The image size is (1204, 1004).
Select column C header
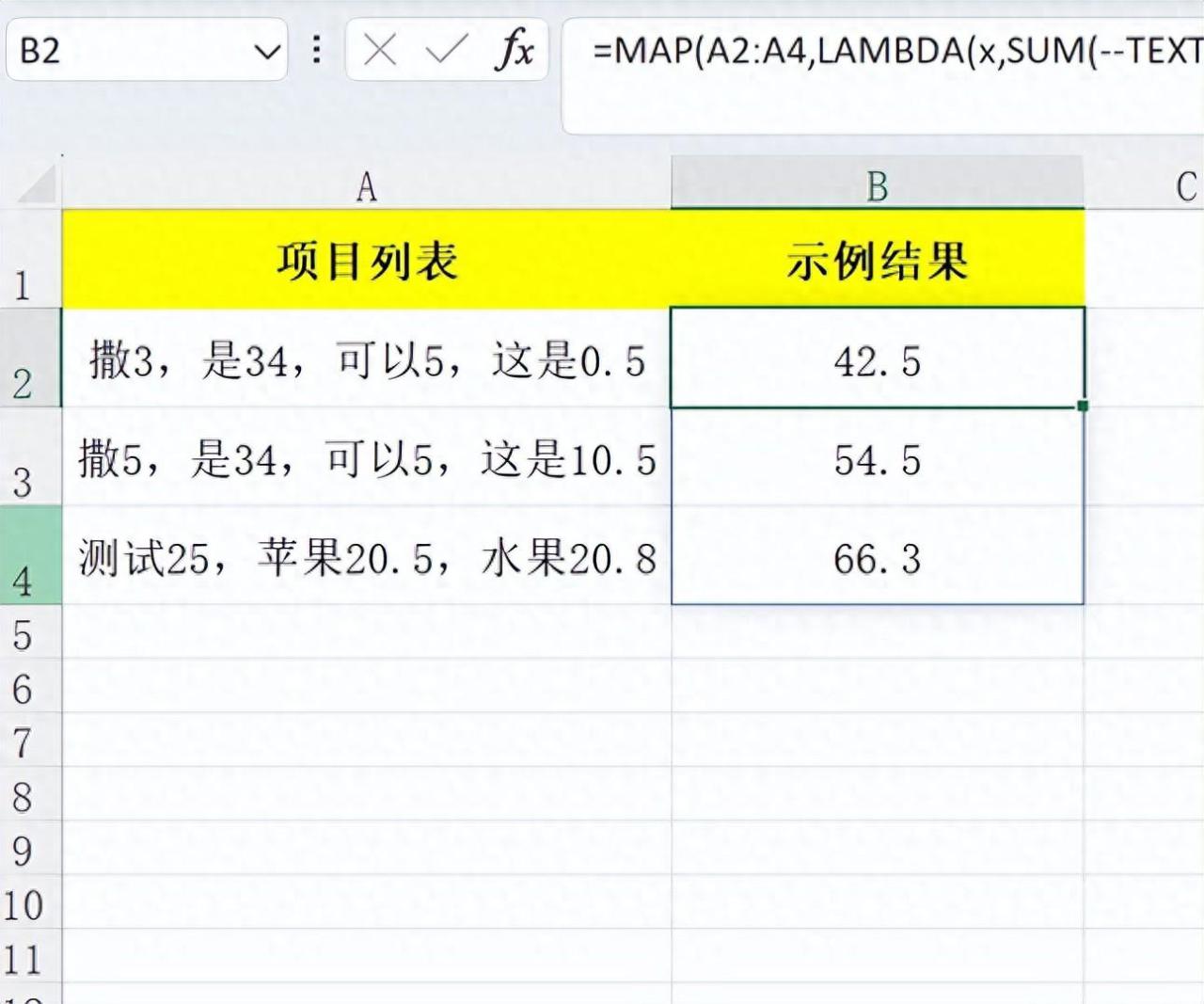(1145, 185)
